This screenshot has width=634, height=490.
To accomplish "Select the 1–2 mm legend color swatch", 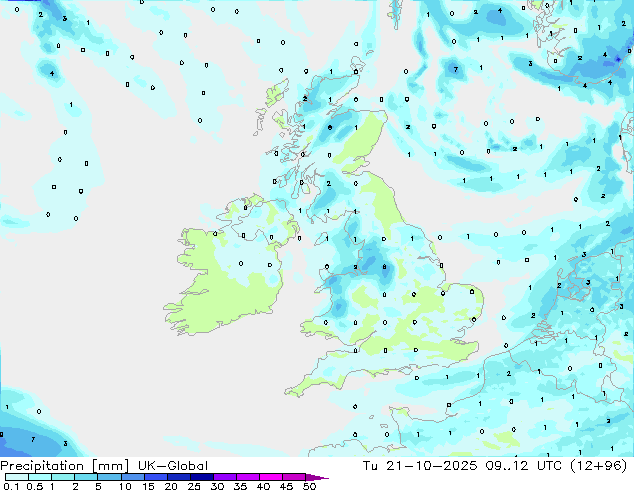I will tap(63, 477).
